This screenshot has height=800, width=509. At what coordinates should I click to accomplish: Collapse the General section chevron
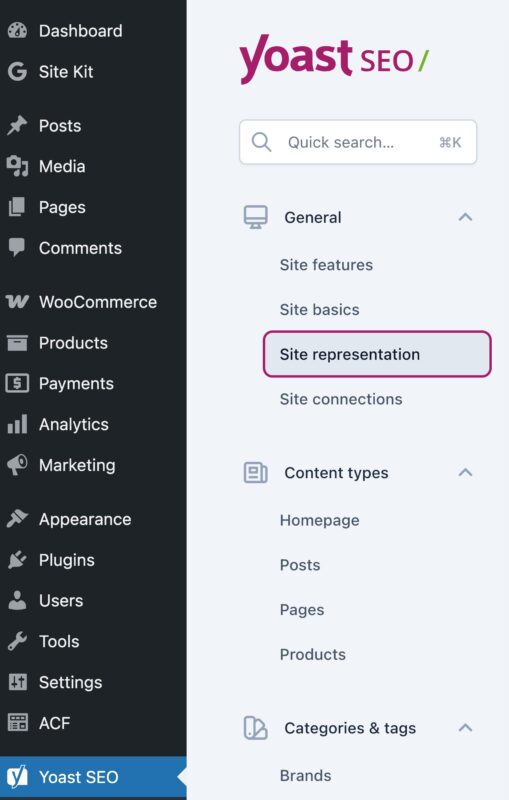click(x=465, y=217)
